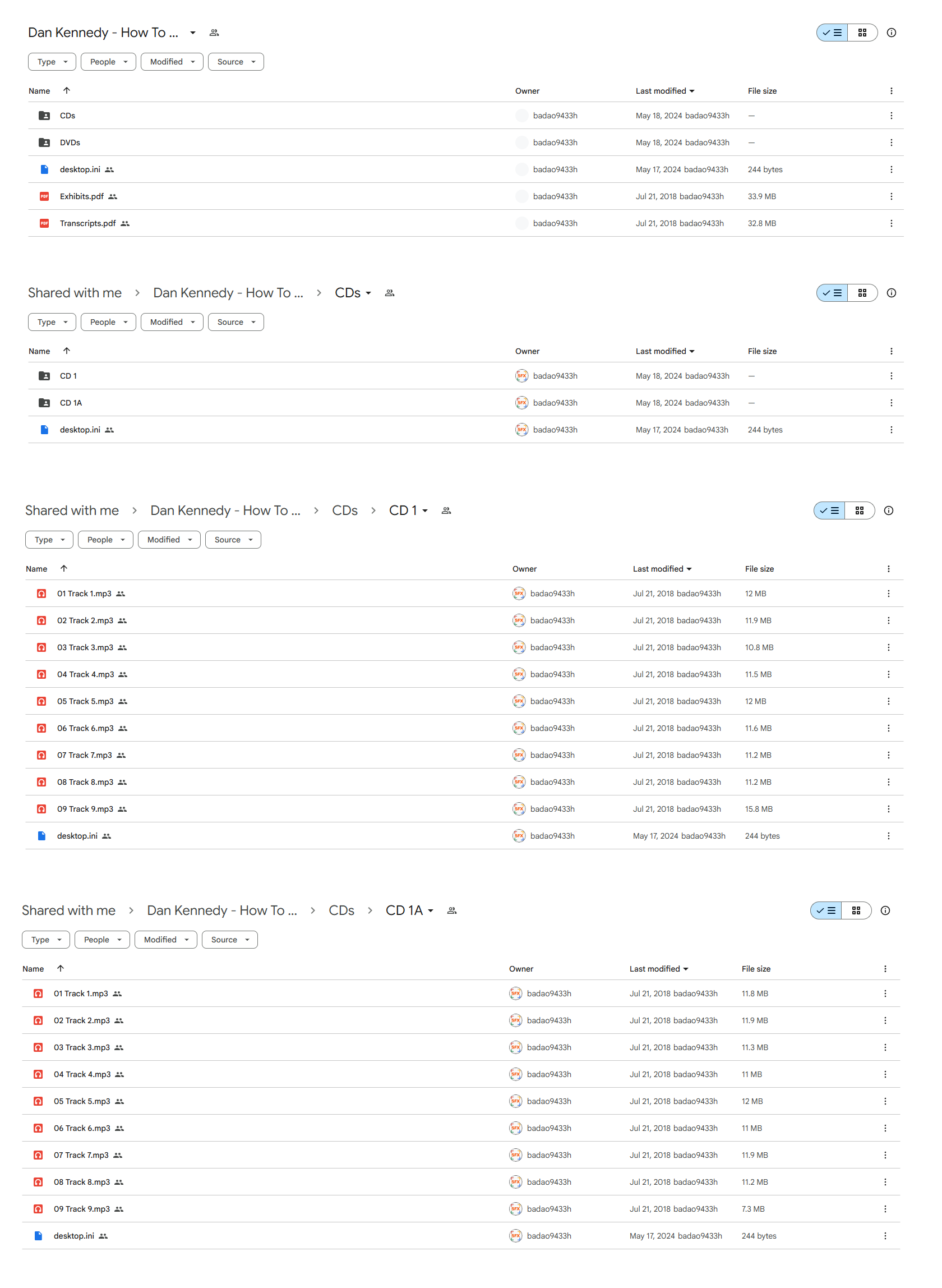
Task: Select list layout in CD 1 panel
Action: pos(829,510)
